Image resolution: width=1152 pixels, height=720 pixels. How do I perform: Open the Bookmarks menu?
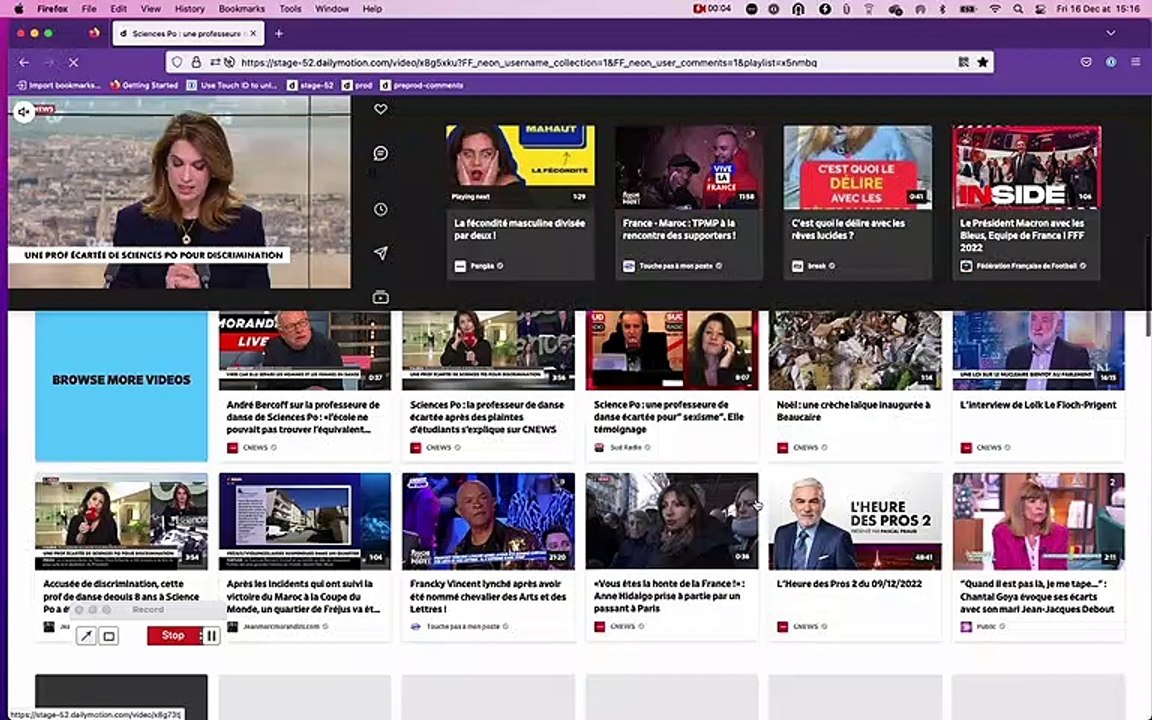[x=242, y=9]
